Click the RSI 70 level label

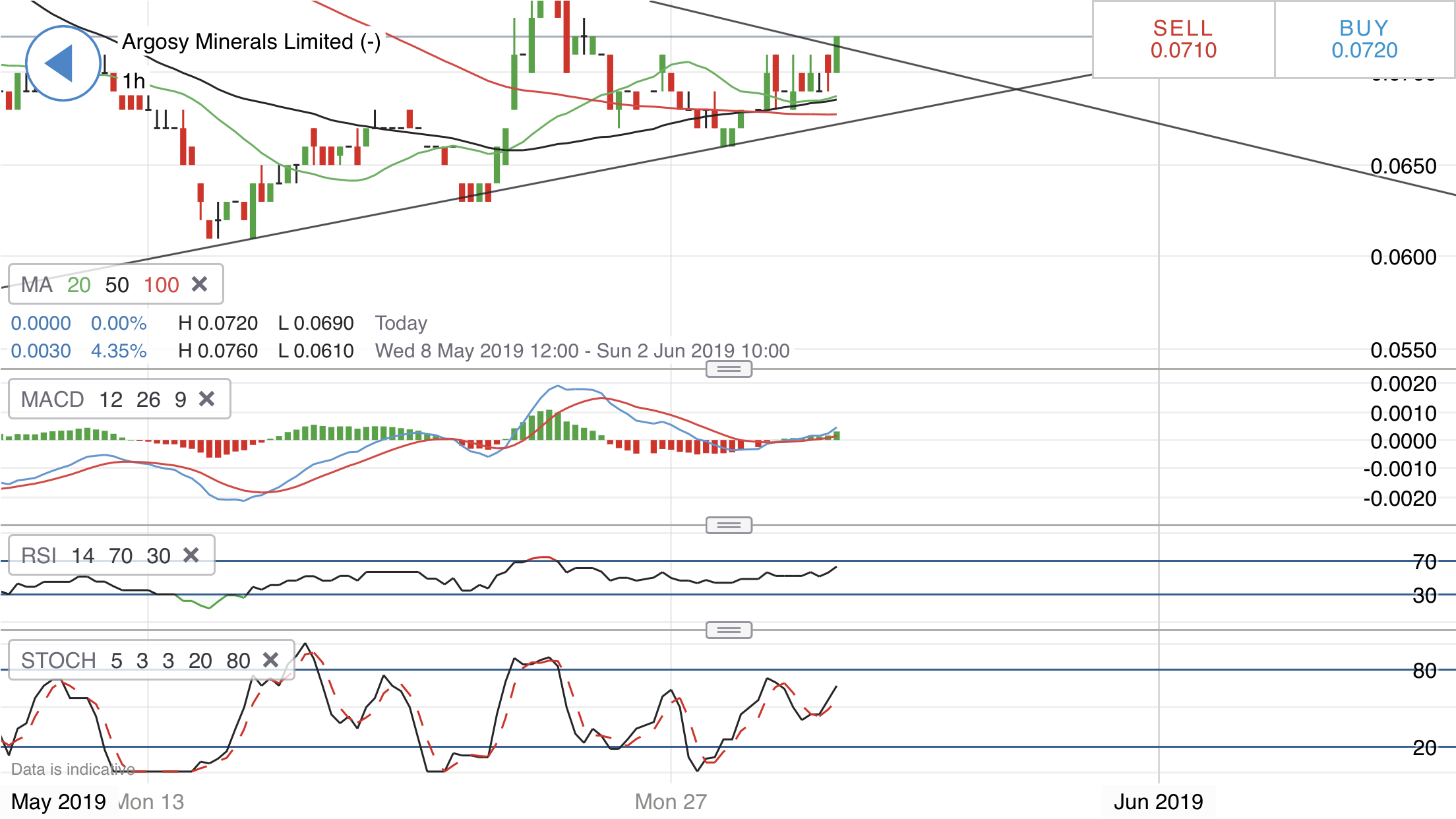[1424, 562]
